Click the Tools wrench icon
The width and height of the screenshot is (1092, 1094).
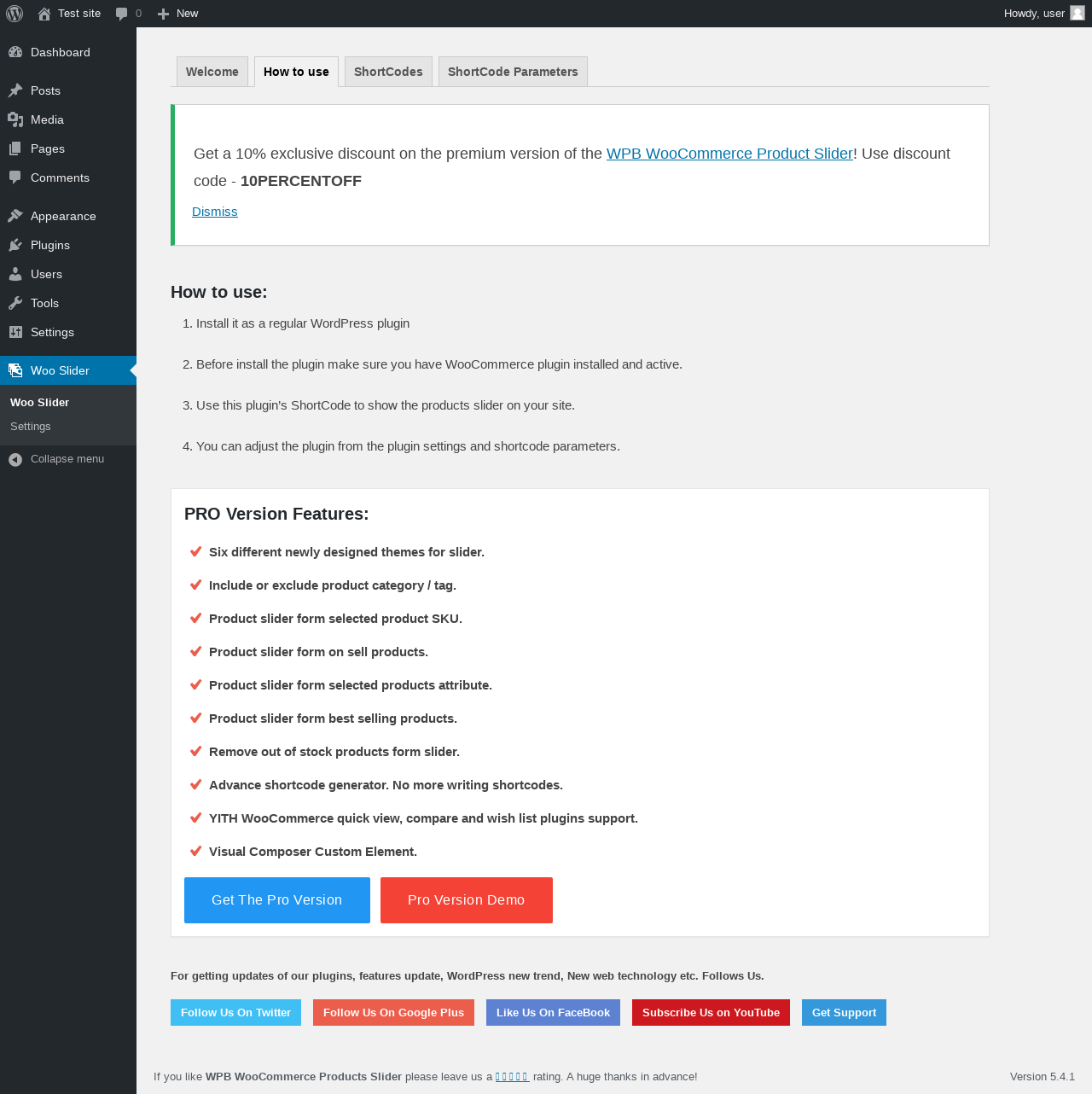pos(15,303)
